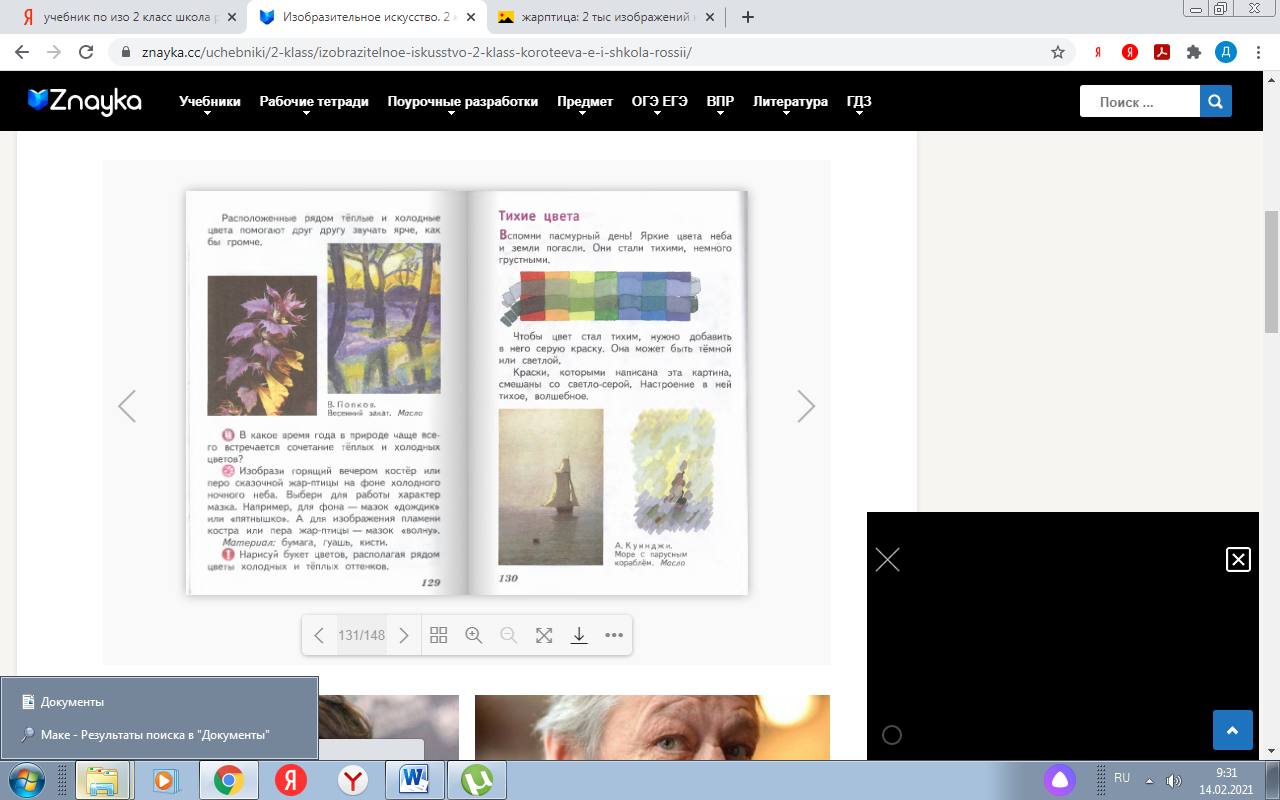Open the round red Yandex taskbar icon
The height and width of the screenshot is (800, 1280).
pos(291,780)
